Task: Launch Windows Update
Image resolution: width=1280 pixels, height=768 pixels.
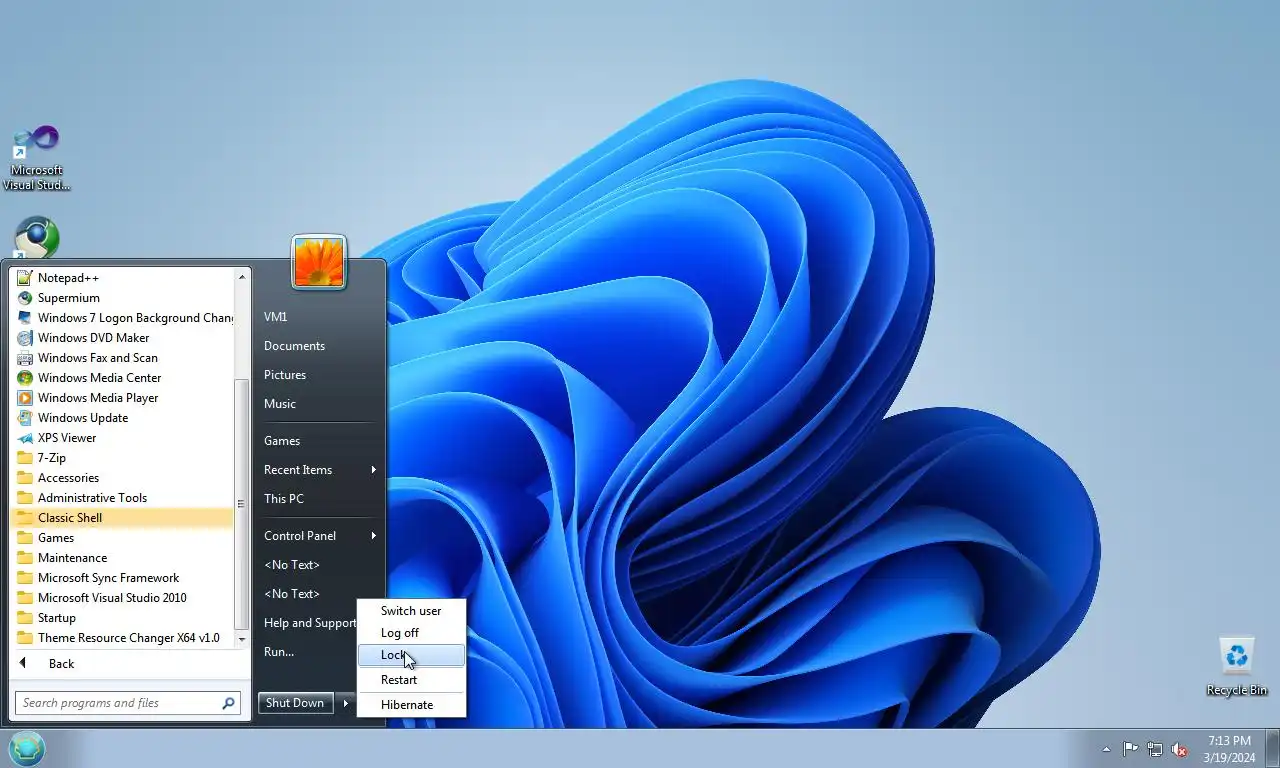Action: (122, 417)
